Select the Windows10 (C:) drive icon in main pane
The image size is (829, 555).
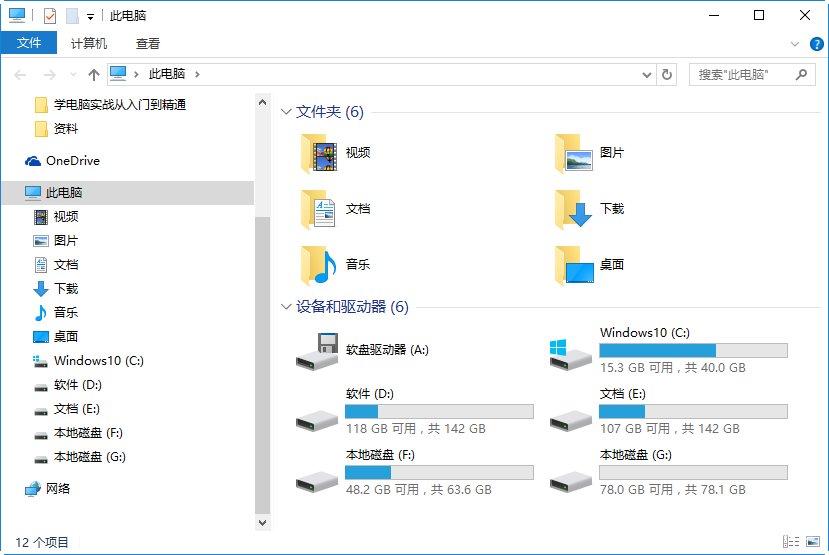(x=570, y=354)
